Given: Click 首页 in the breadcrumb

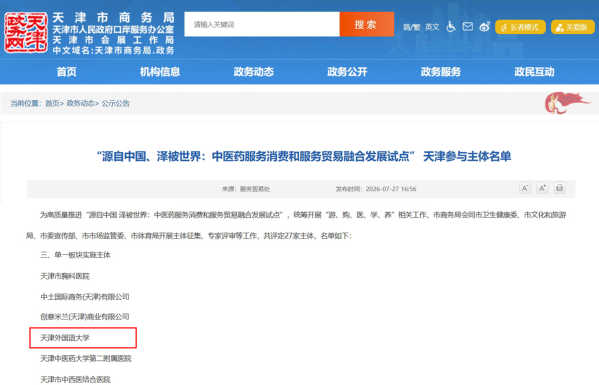Looking at the screenshot, I should (52, 103).
